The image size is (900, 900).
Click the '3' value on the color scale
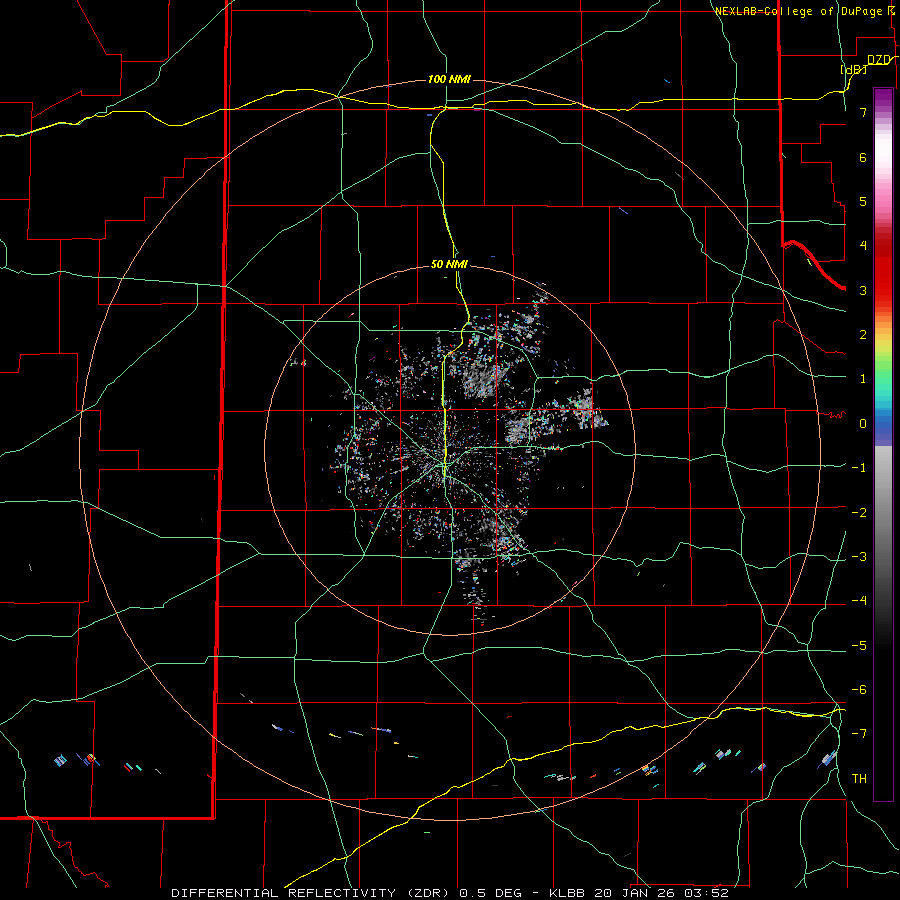tap(863, 290)
